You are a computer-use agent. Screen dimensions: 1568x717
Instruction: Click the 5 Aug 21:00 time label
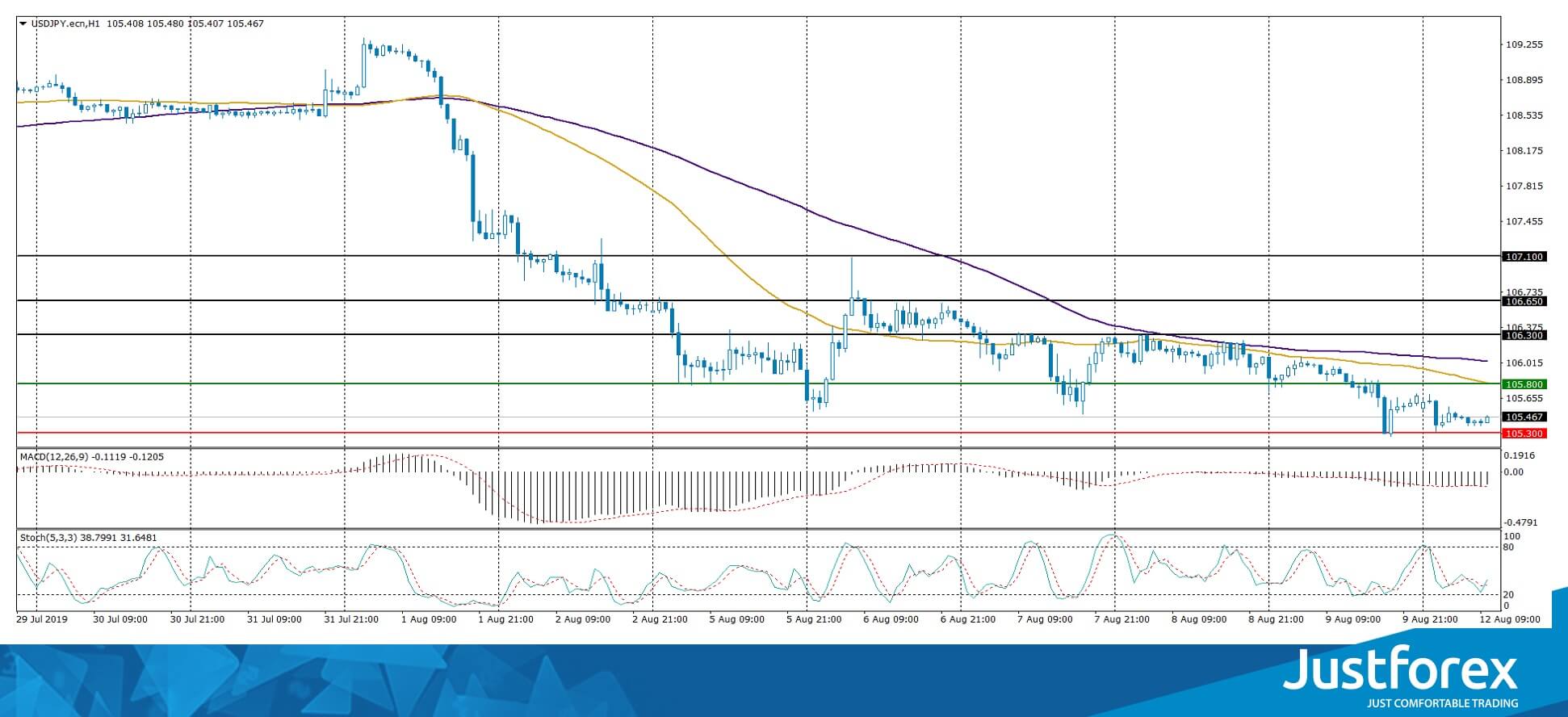coord(815,619)
